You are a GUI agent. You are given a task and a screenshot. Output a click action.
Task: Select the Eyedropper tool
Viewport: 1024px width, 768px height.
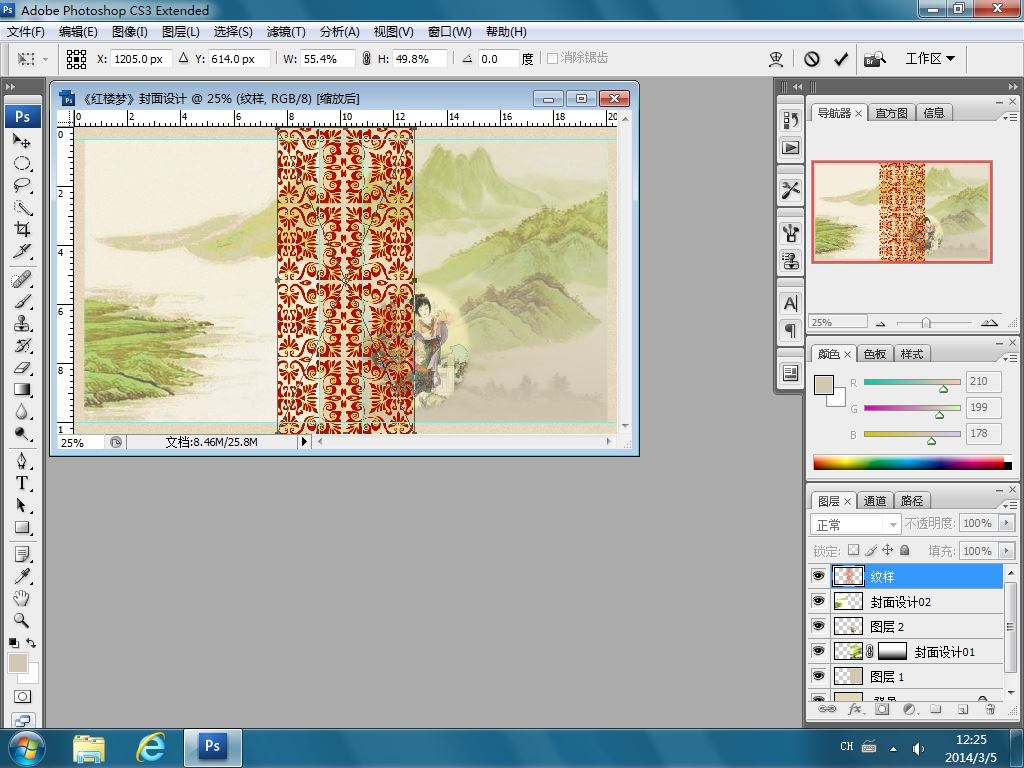(22, 576)
